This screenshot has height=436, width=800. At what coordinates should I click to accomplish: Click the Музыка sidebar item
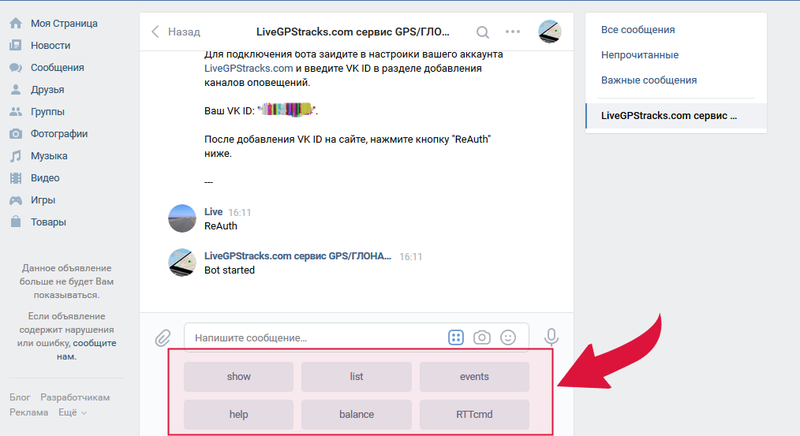point(48,156)
